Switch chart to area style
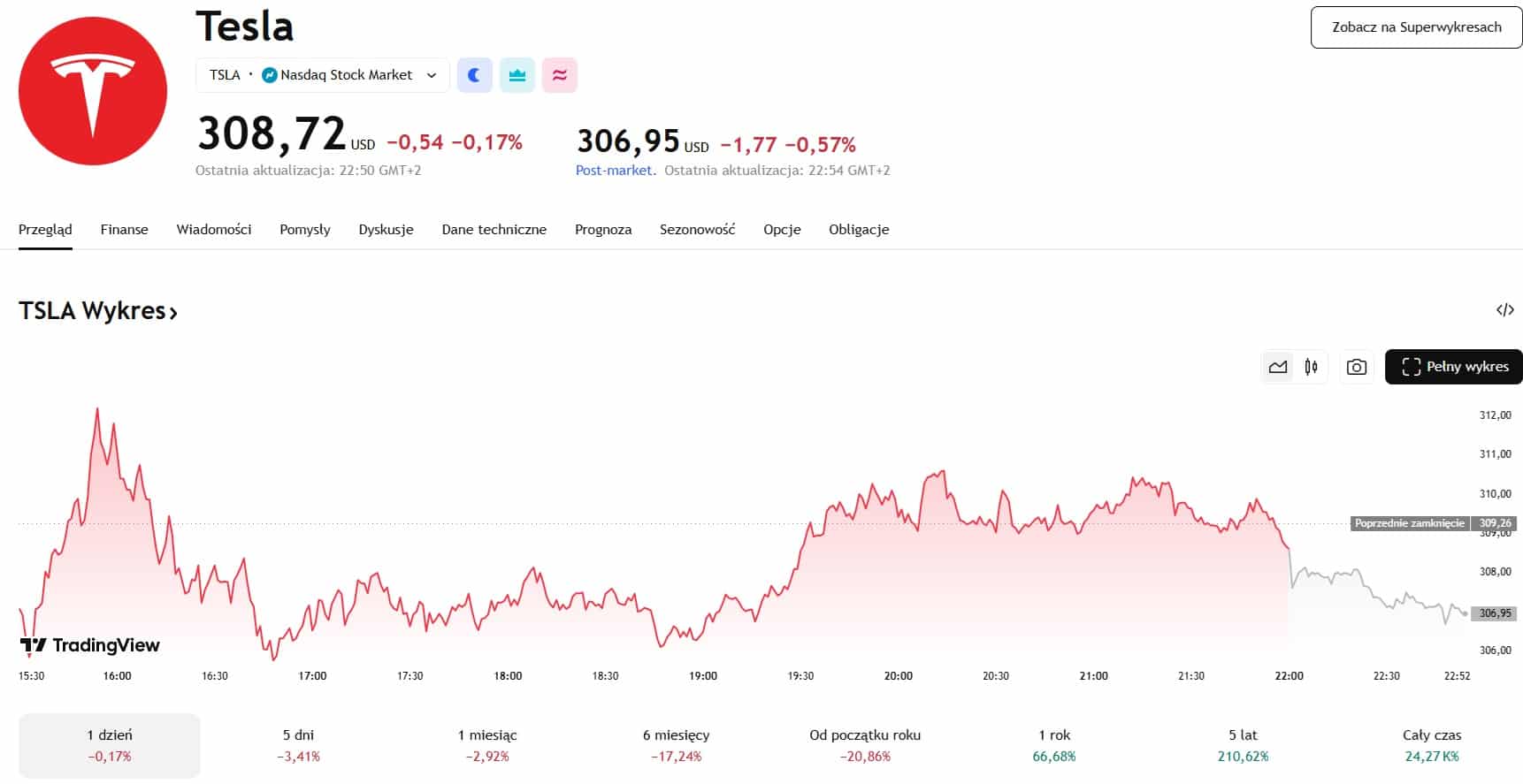 click(x=1278, y=367)
